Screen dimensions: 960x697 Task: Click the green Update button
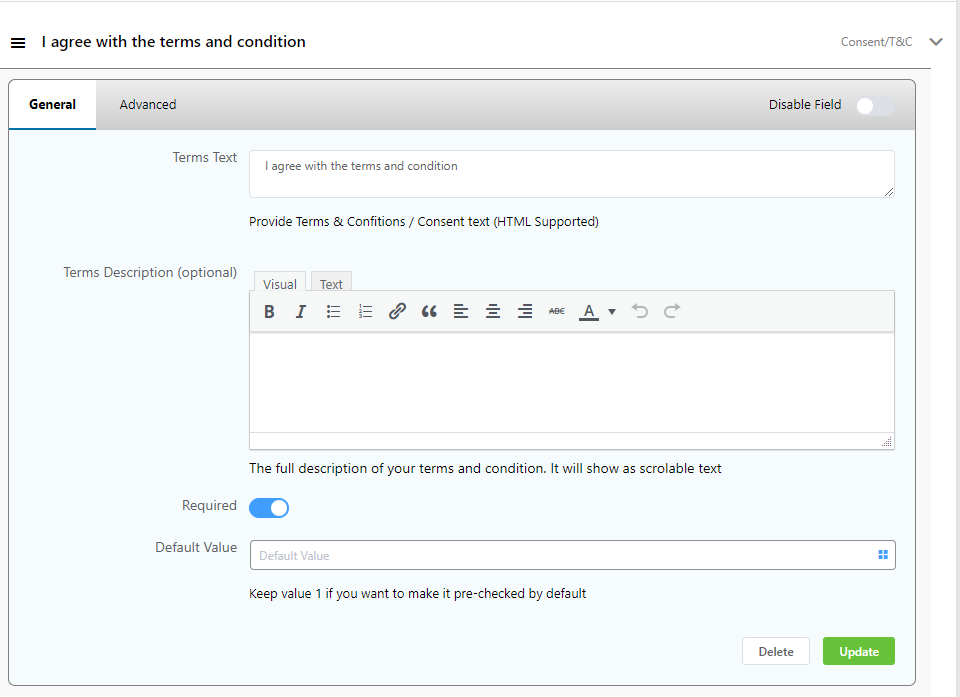pyautogui.click(x=858, y=651)
